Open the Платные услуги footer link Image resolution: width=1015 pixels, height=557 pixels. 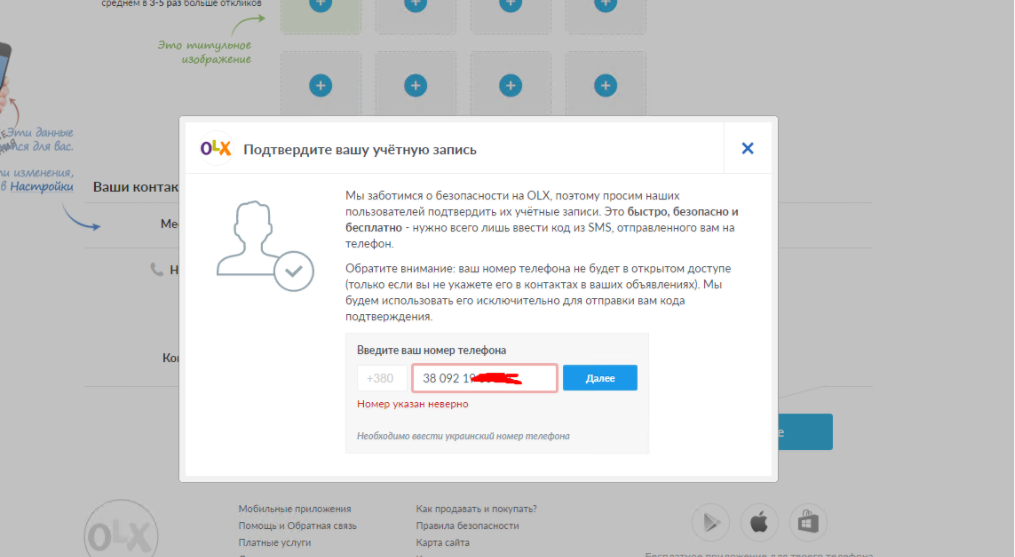click(274, 542)
